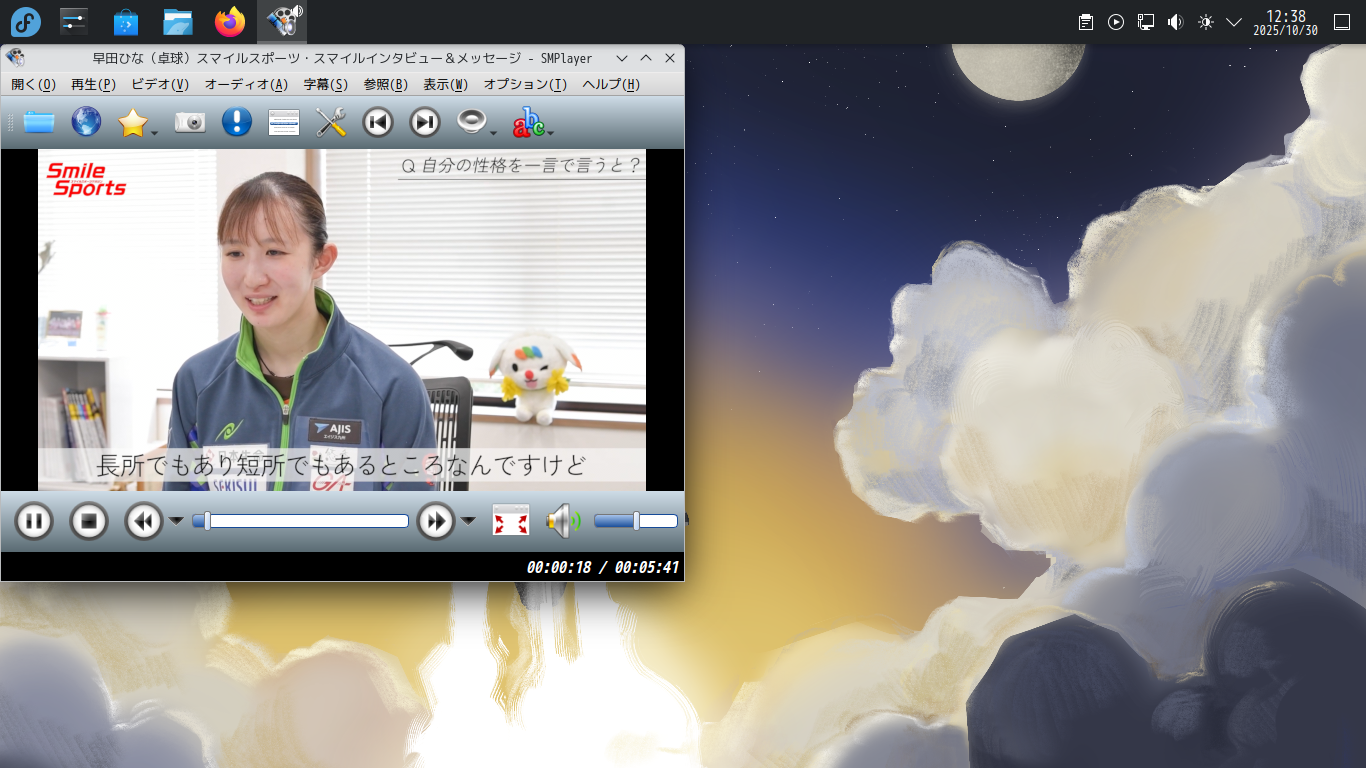Screen dimensions: 1366x768
Task: Launch Firefox from the taskbar
Action: point(230,21)
